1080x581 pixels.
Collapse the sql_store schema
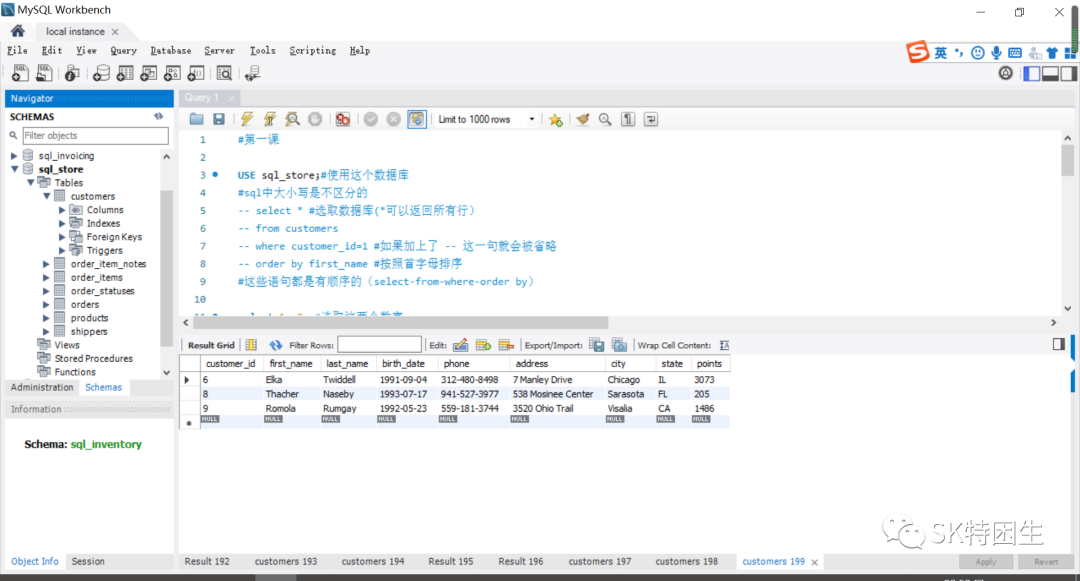point(14,169)
